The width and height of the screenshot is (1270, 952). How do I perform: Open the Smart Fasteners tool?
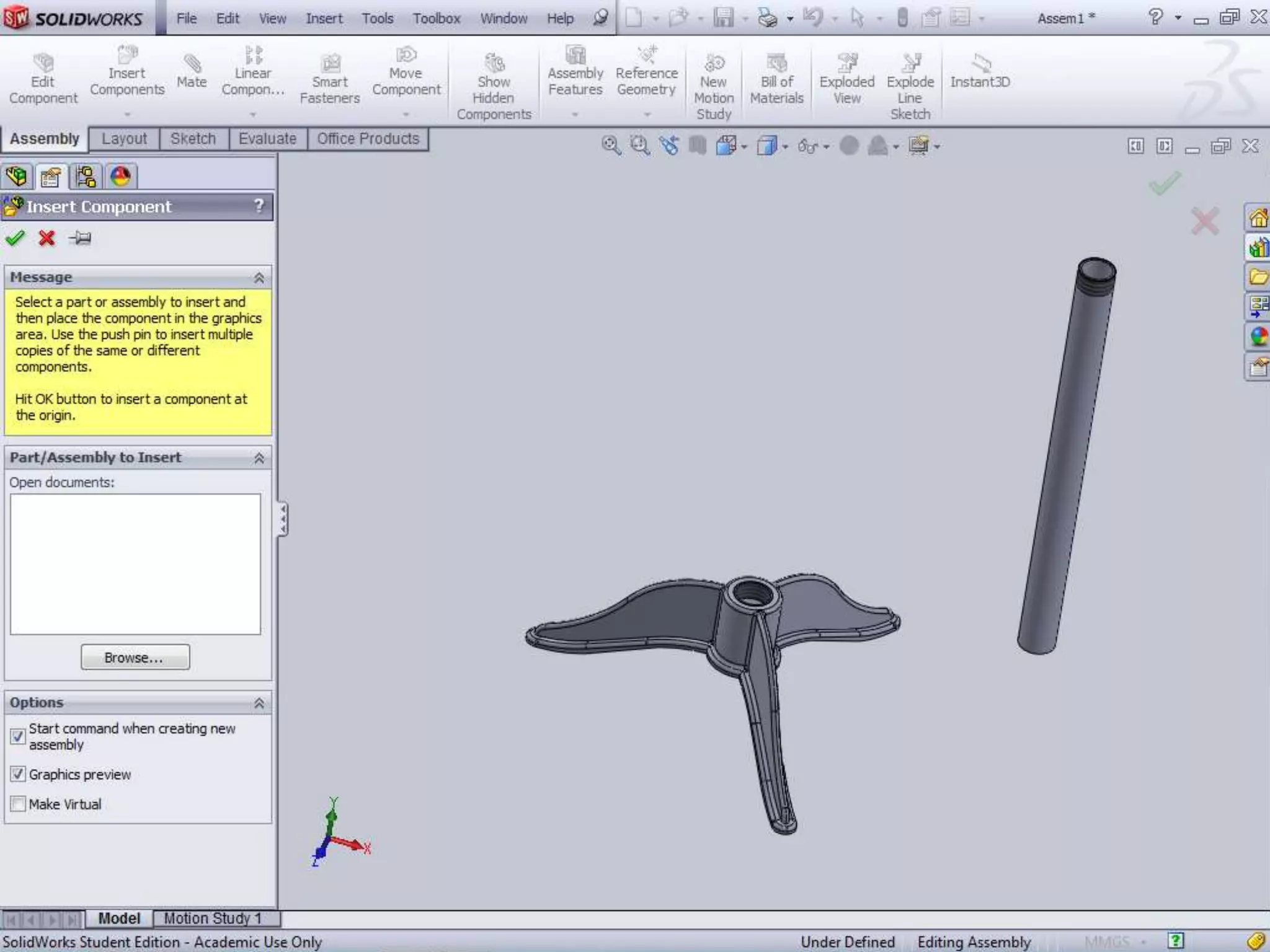point(330,64)
